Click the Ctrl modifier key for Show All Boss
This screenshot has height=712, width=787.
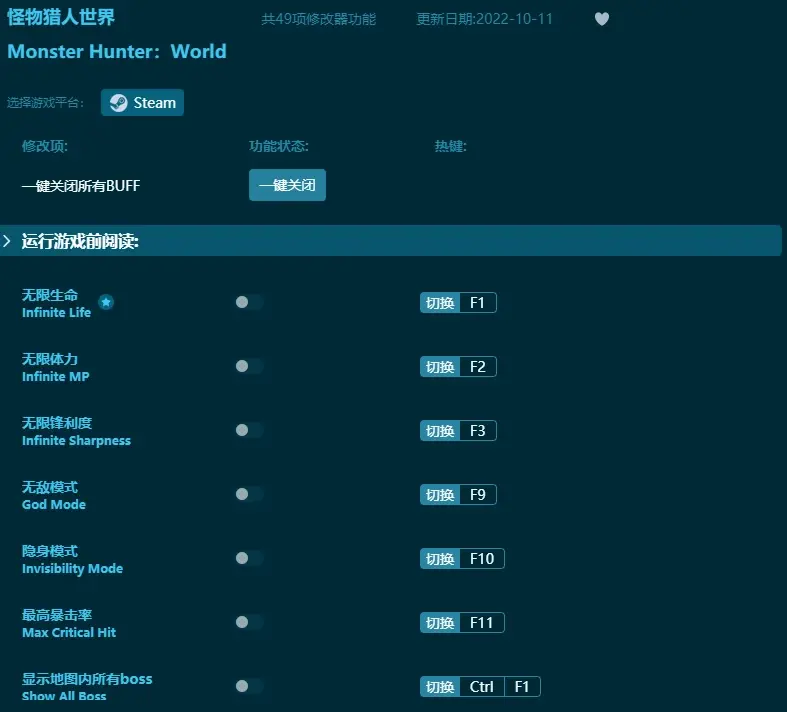tap(482, 686)
